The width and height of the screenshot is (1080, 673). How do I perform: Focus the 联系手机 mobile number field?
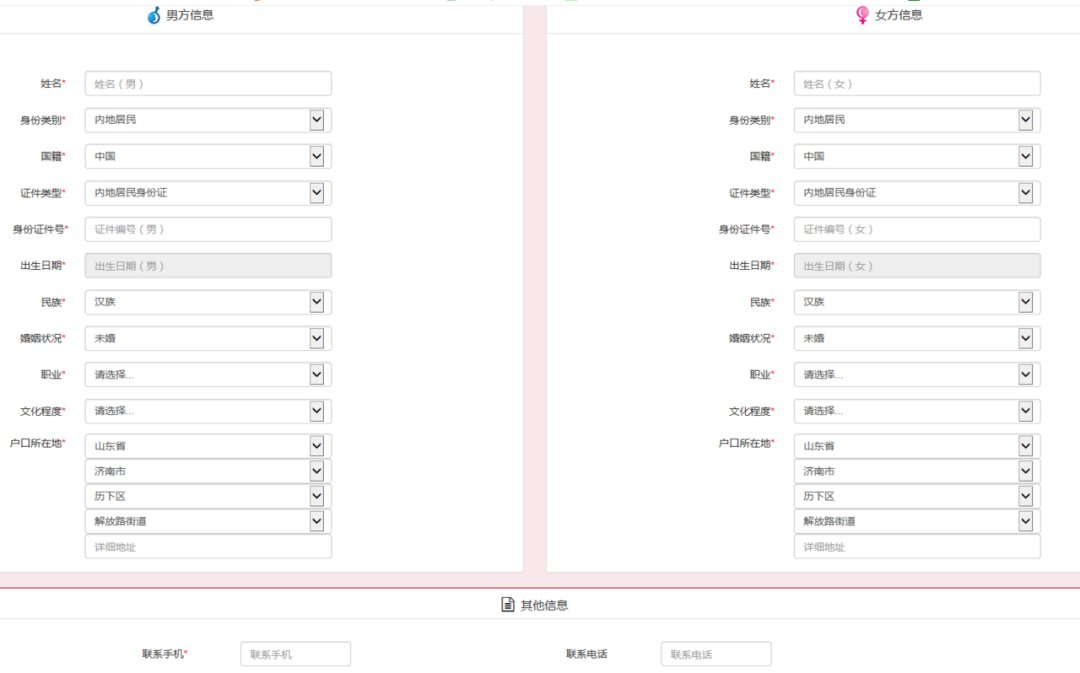(295, 654)
